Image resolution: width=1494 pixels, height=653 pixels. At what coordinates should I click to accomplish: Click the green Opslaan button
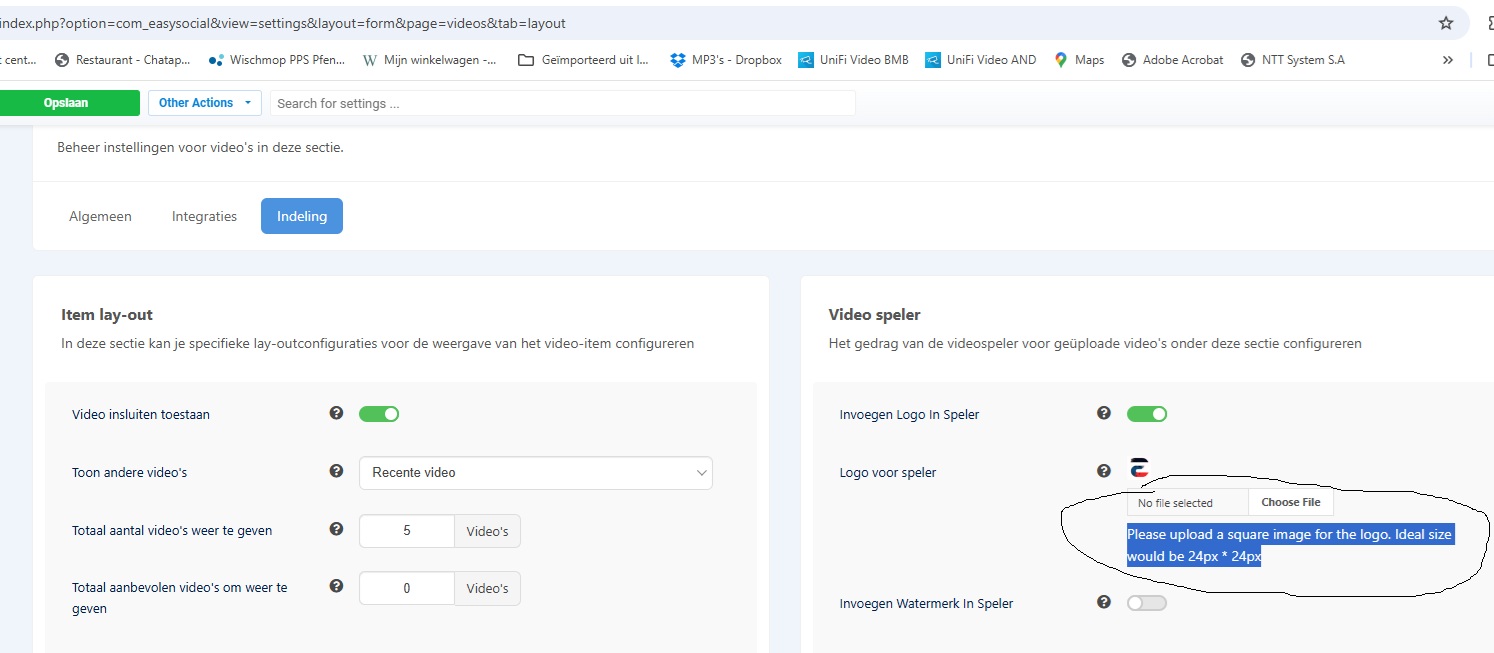click(x=66, y=103)
